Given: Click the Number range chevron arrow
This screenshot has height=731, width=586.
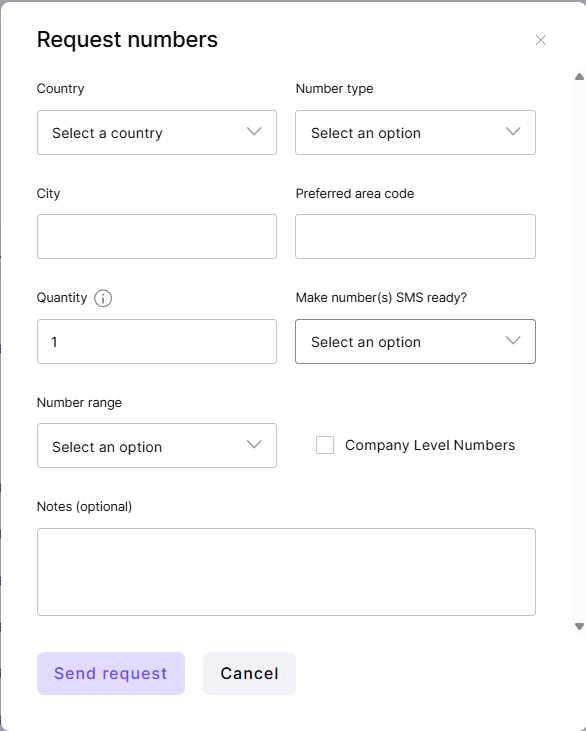Looking at the screenshot, I should [254, 444].
